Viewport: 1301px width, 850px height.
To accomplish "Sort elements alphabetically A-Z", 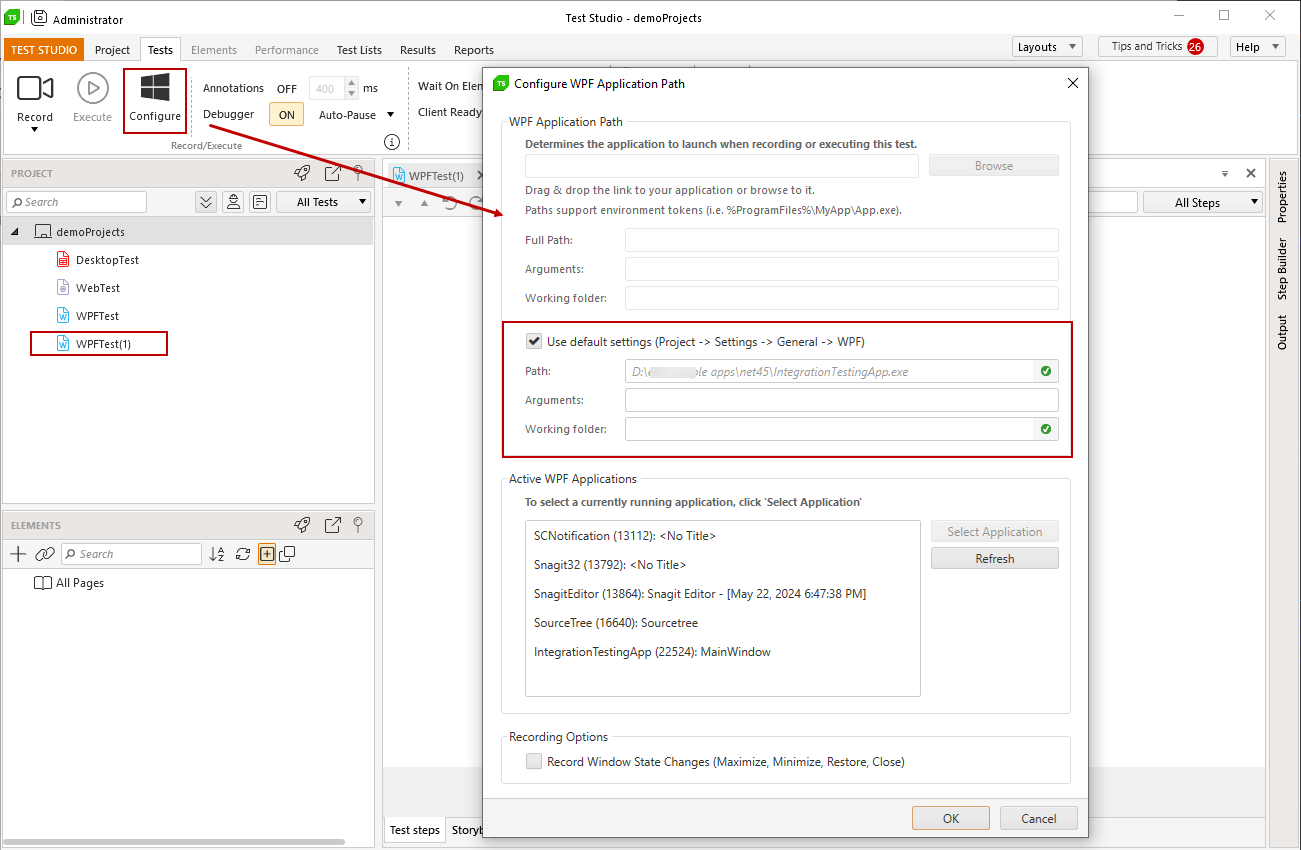I will click(217, 554).
